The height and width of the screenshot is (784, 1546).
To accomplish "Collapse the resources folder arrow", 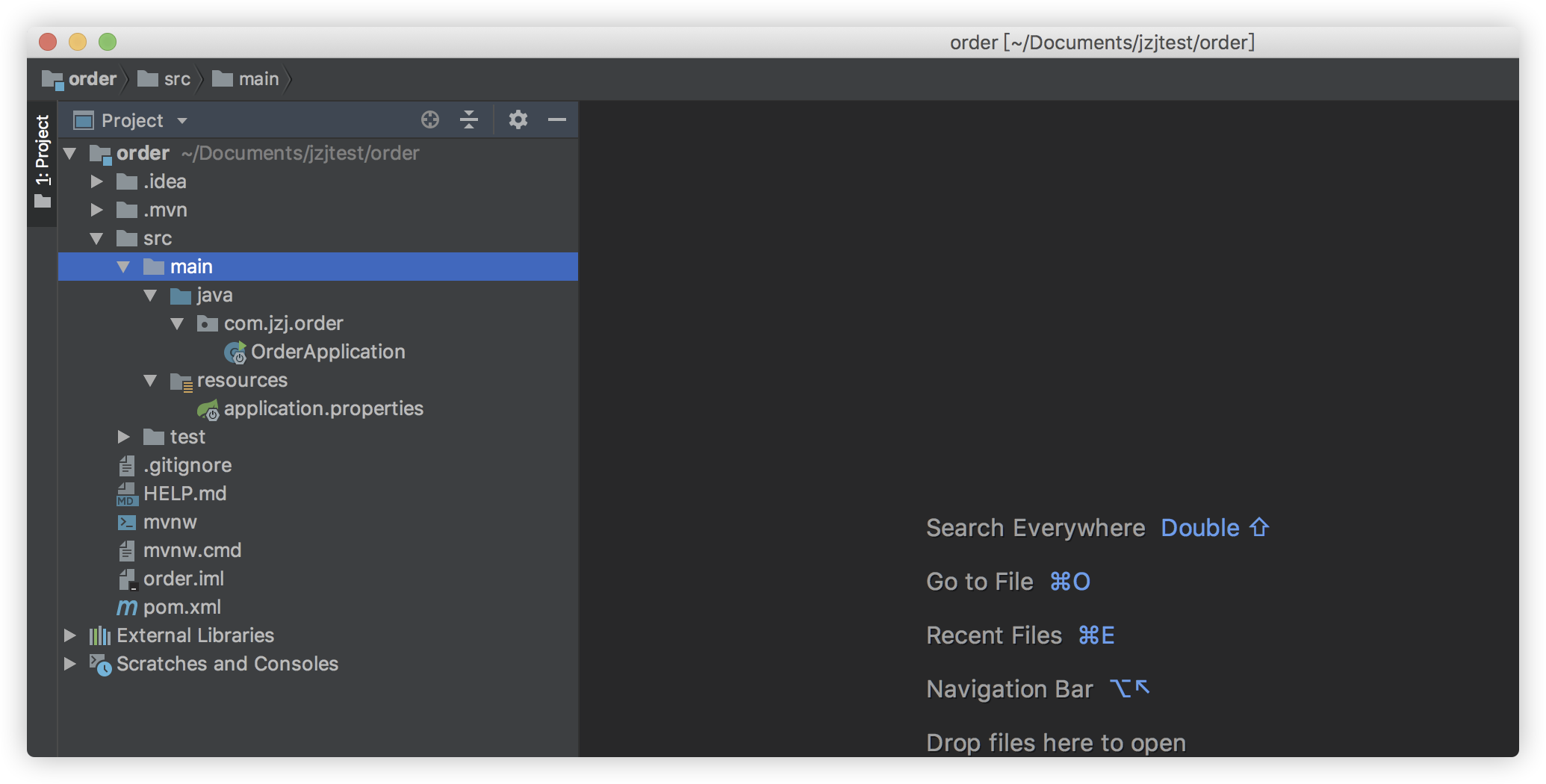I will tap(151, 381).
